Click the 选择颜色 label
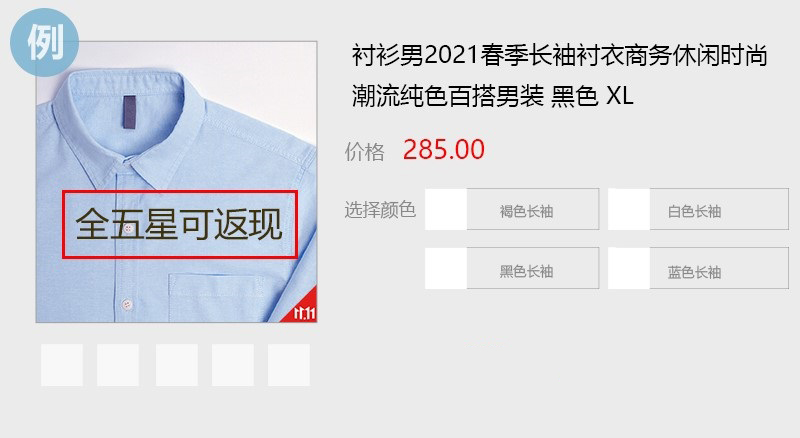This screenshot has height=438, width=800. (380, 210)
